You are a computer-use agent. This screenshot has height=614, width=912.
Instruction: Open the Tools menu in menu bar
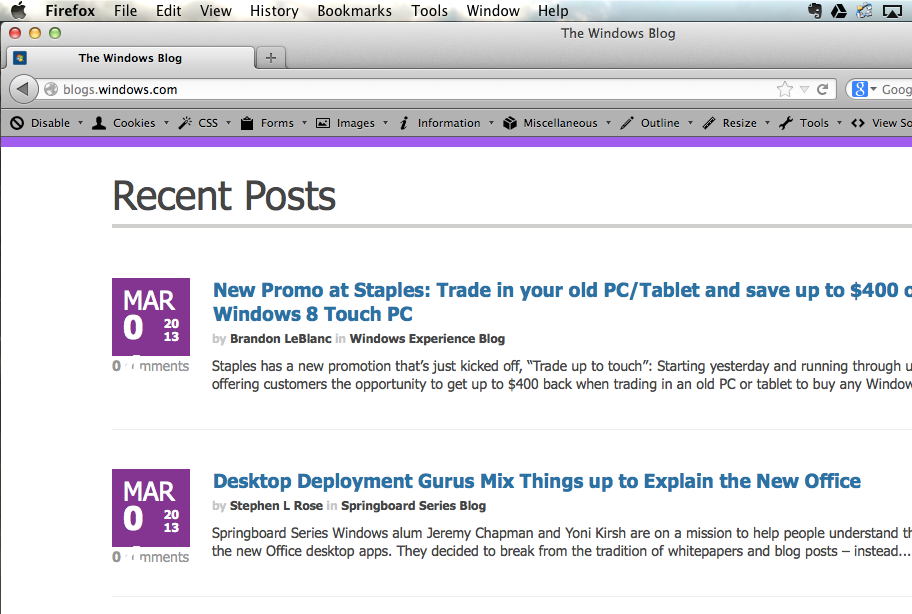click(429, 10)
